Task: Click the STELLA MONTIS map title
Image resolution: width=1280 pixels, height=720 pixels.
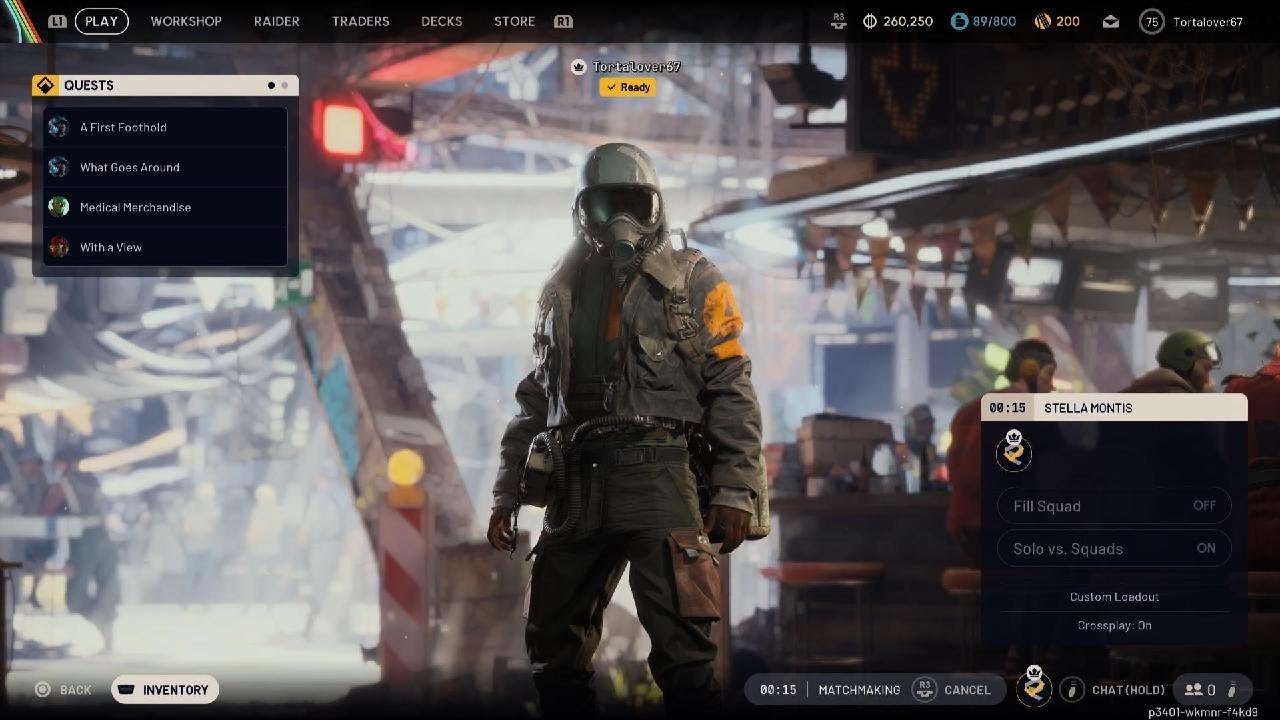Action: (1088, 408)
